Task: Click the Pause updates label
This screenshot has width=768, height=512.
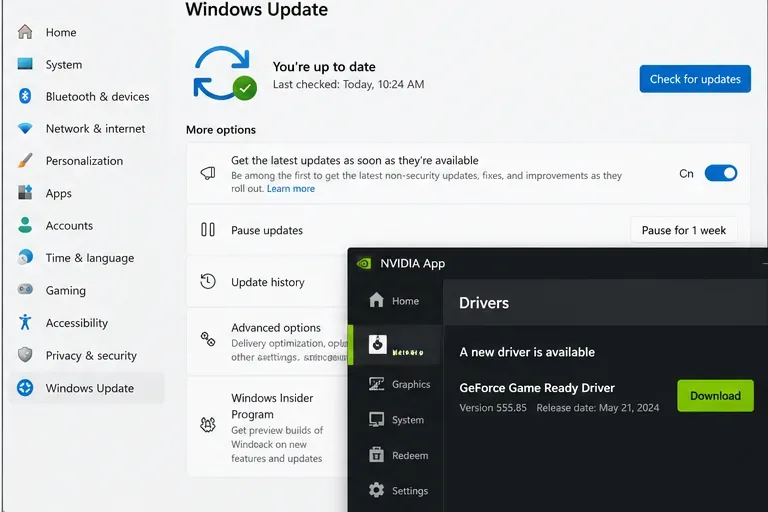Action: tap(267, 230)
